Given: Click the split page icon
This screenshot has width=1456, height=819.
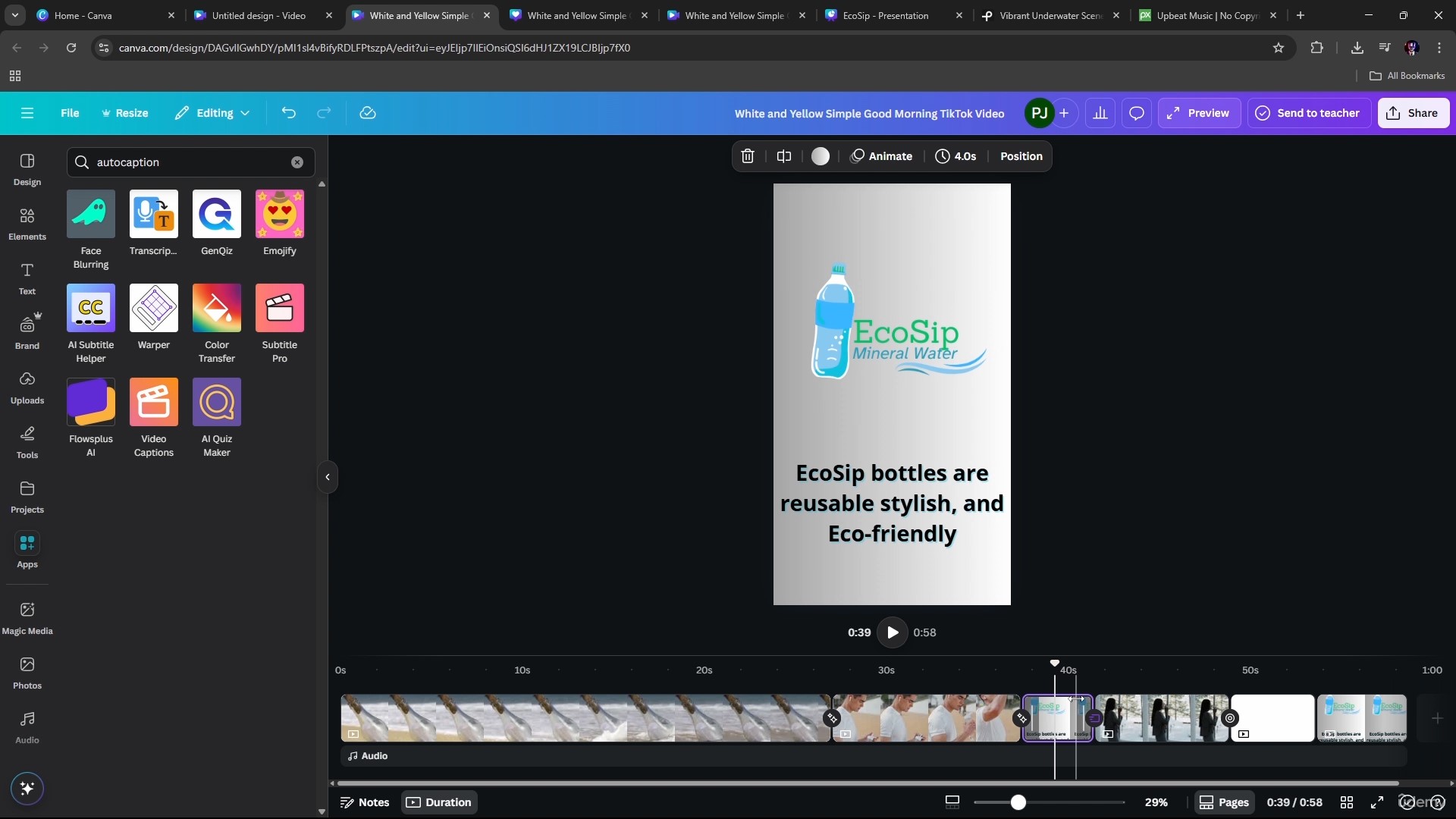Looking at the screenshot, I should point(784,156).
